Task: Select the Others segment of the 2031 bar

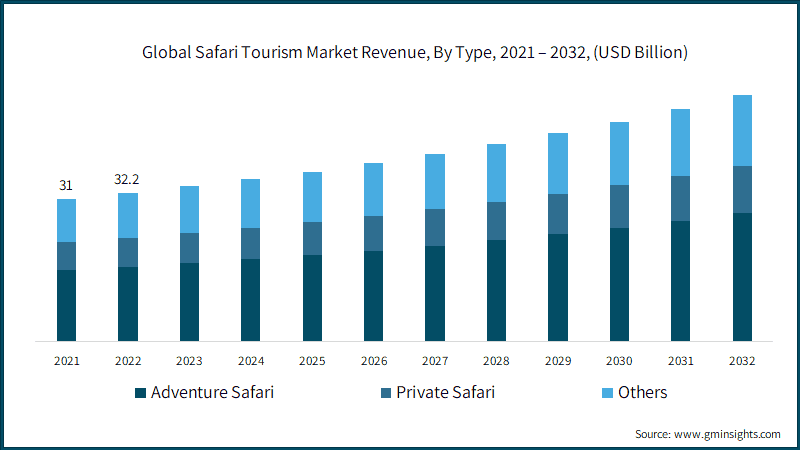Action: click(681, 143)
